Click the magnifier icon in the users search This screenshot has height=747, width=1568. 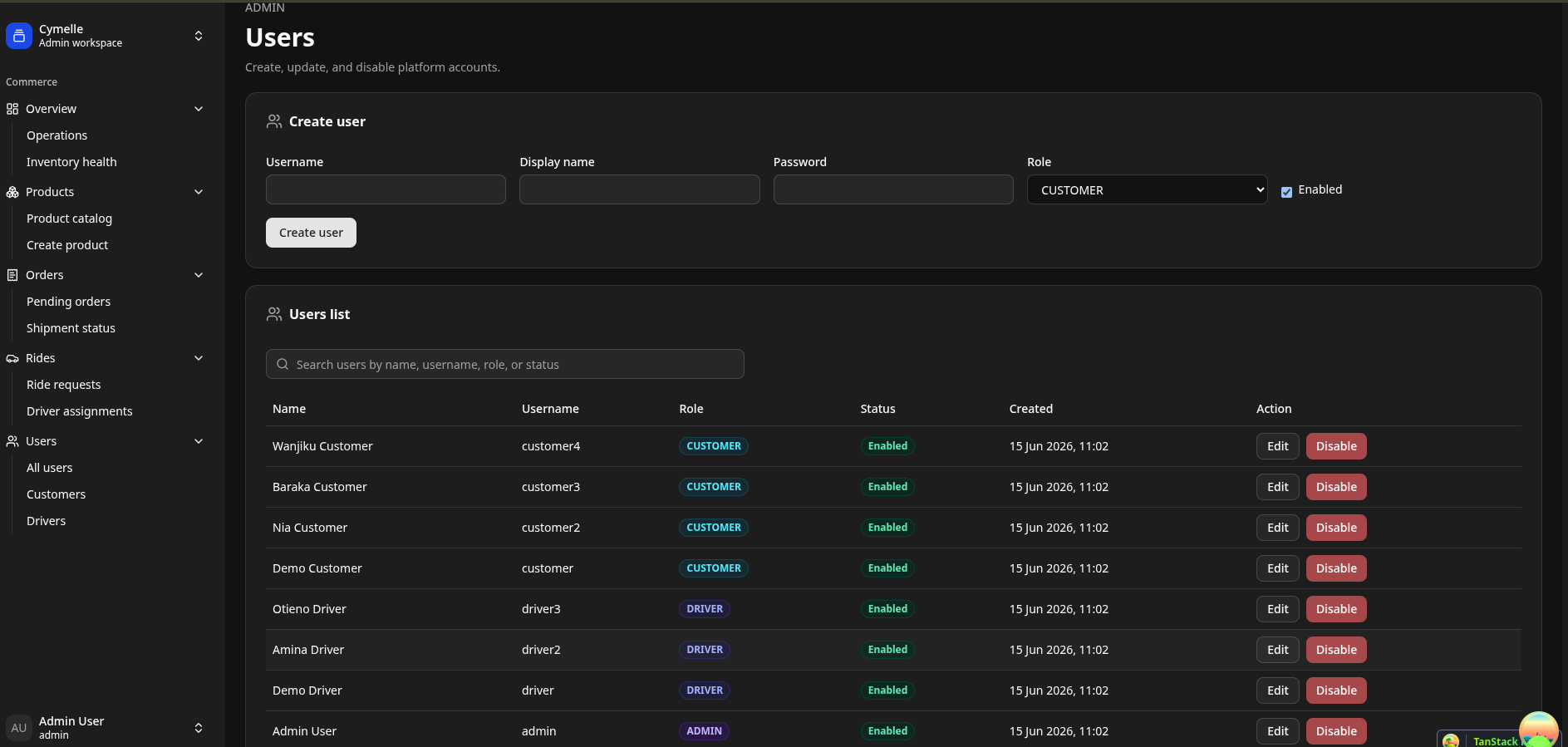tap(283, 364)
